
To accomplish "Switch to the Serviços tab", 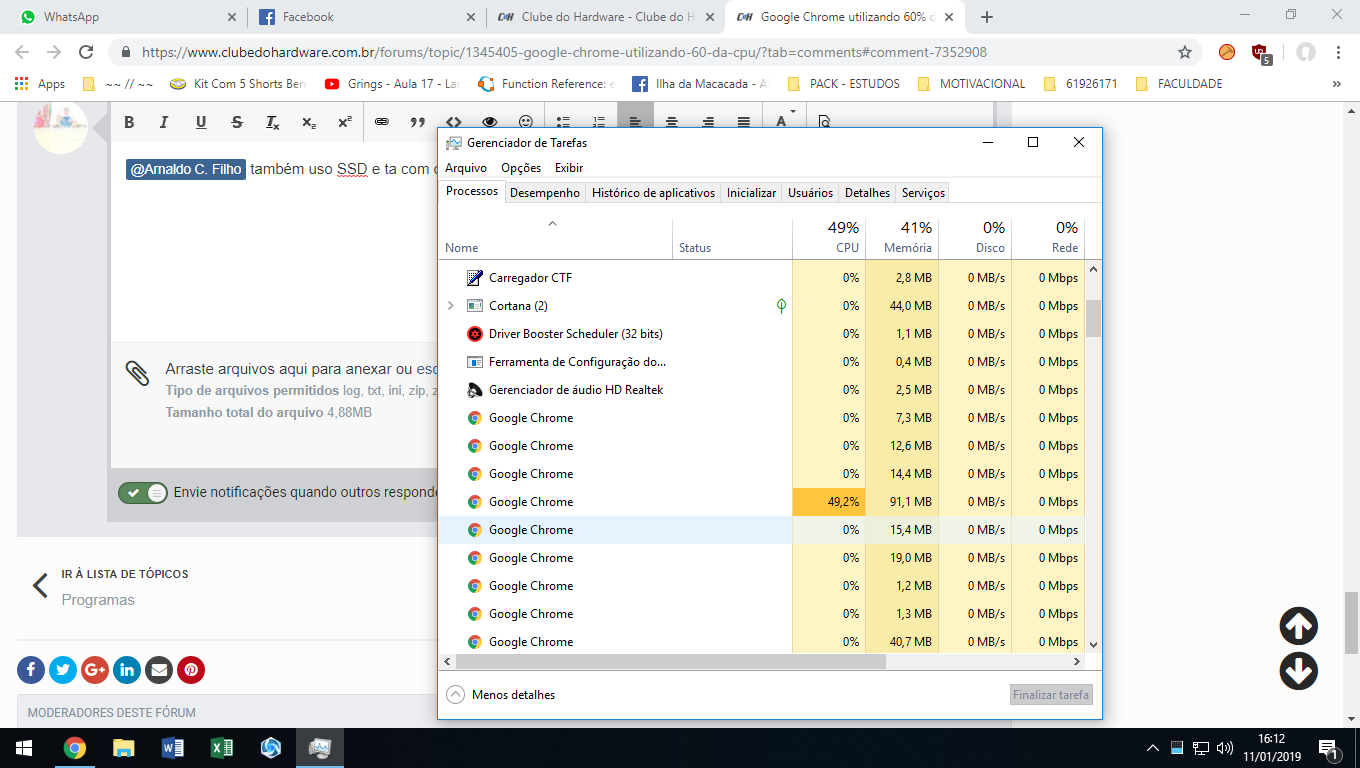I will pyautogui.click(x=922, y=193).
